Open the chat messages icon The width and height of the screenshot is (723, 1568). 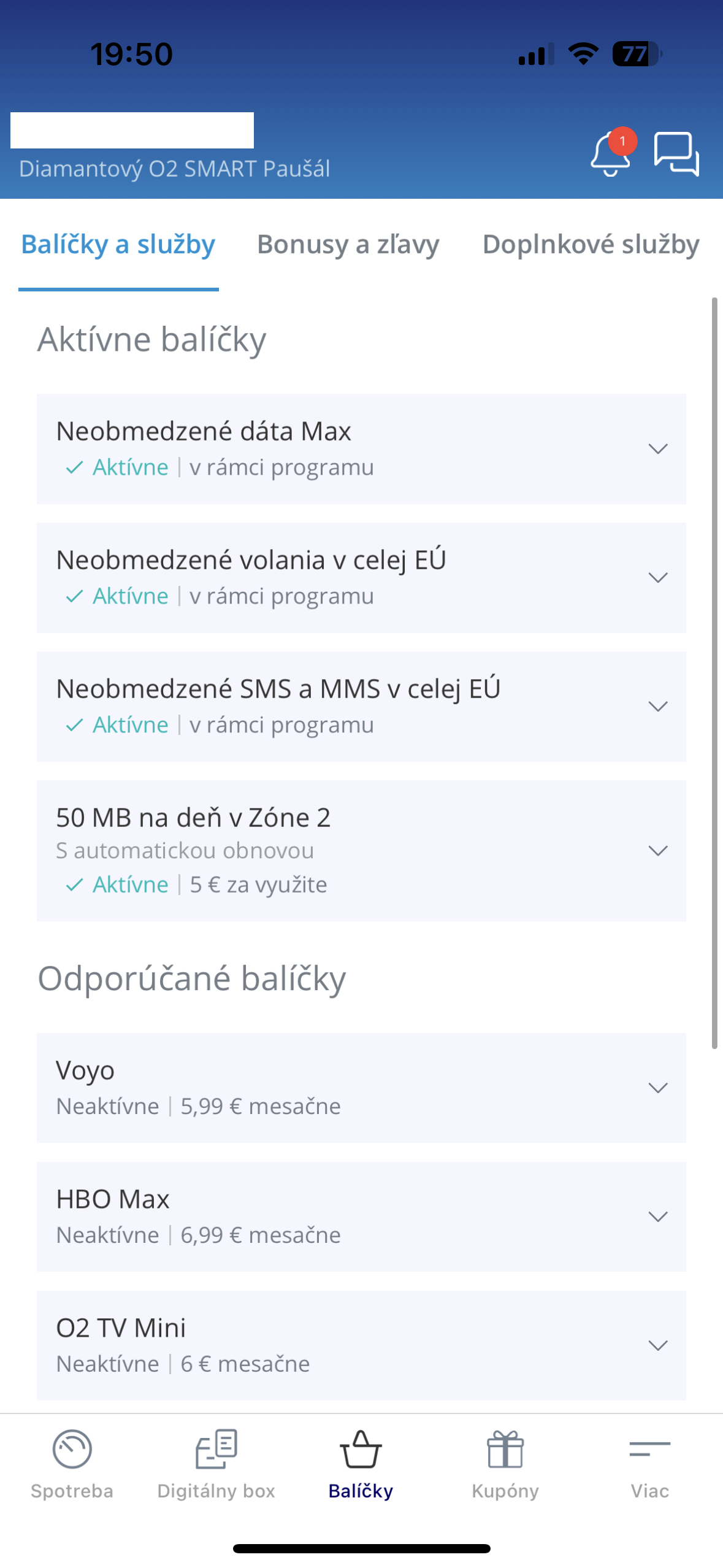(676, 153)
